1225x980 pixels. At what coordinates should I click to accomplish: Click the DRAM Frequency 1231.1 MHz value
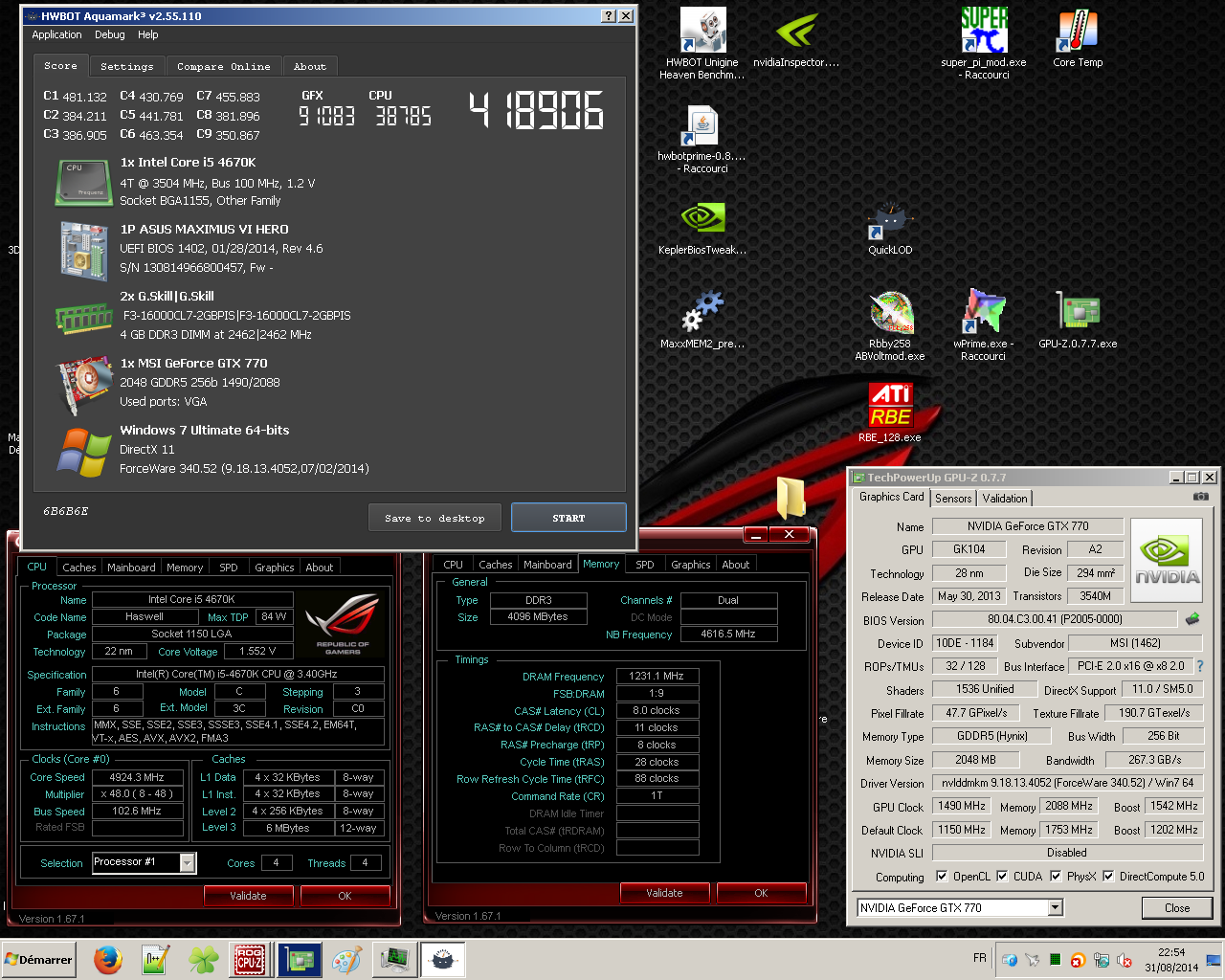(657, 676)
